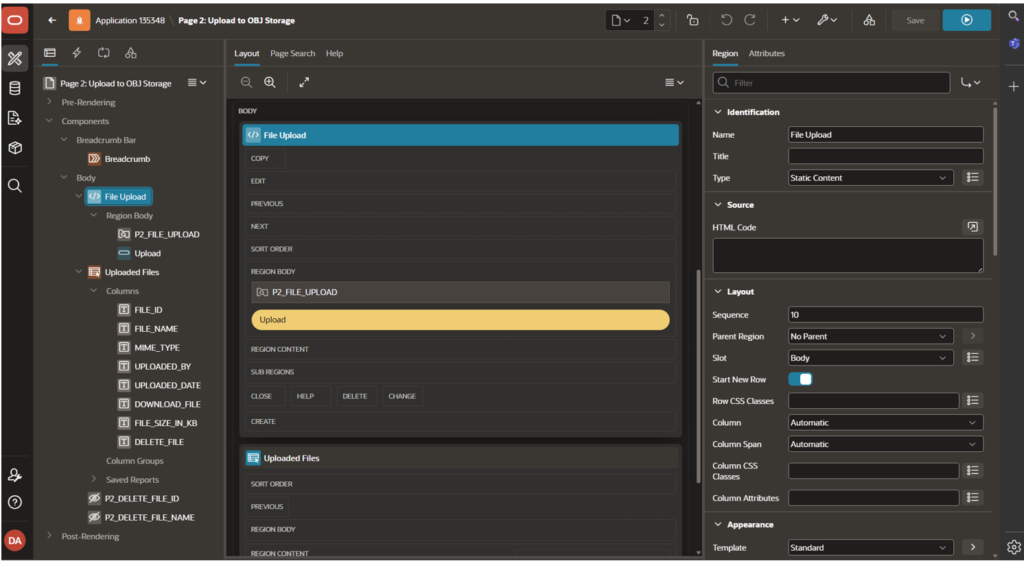Click the Save button
Viewport: 1024px width, 561px height.
click(x=915, y=20)
